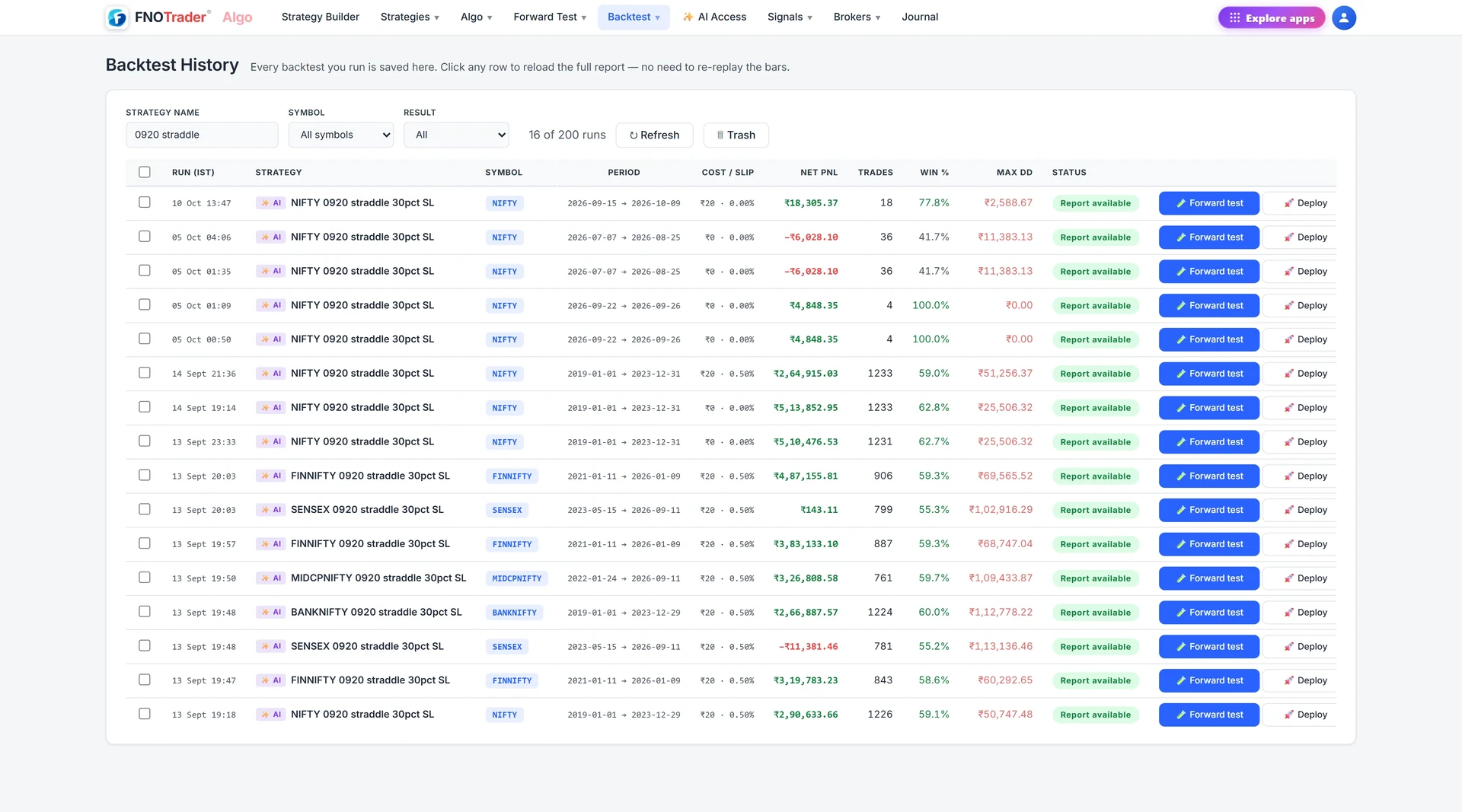Click AI badge on 10 Oct 13:47 row
The width and height of the screenshot is (1462, 812).
point(271,203)
